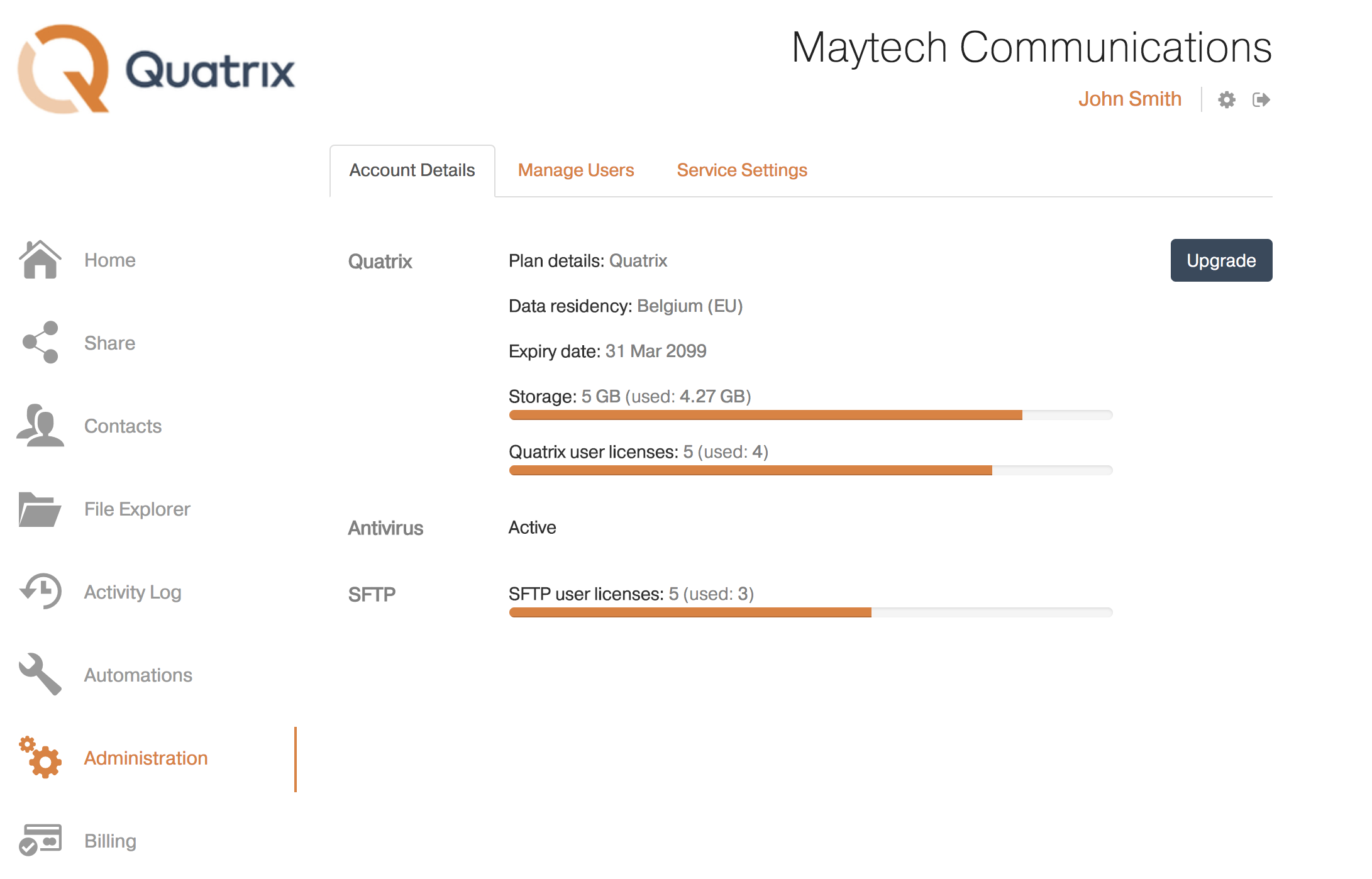Click the Activity Log clock icon
Image resolution: width=1372 pixels, height=879 pixels.
click(41, 591)
